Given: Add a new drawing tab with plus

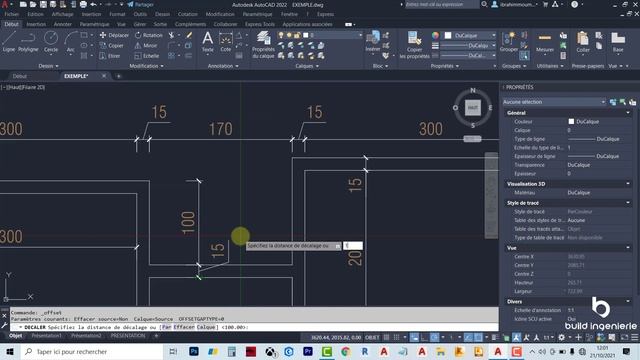Looking at the screenshot, I should coord(119,76).
